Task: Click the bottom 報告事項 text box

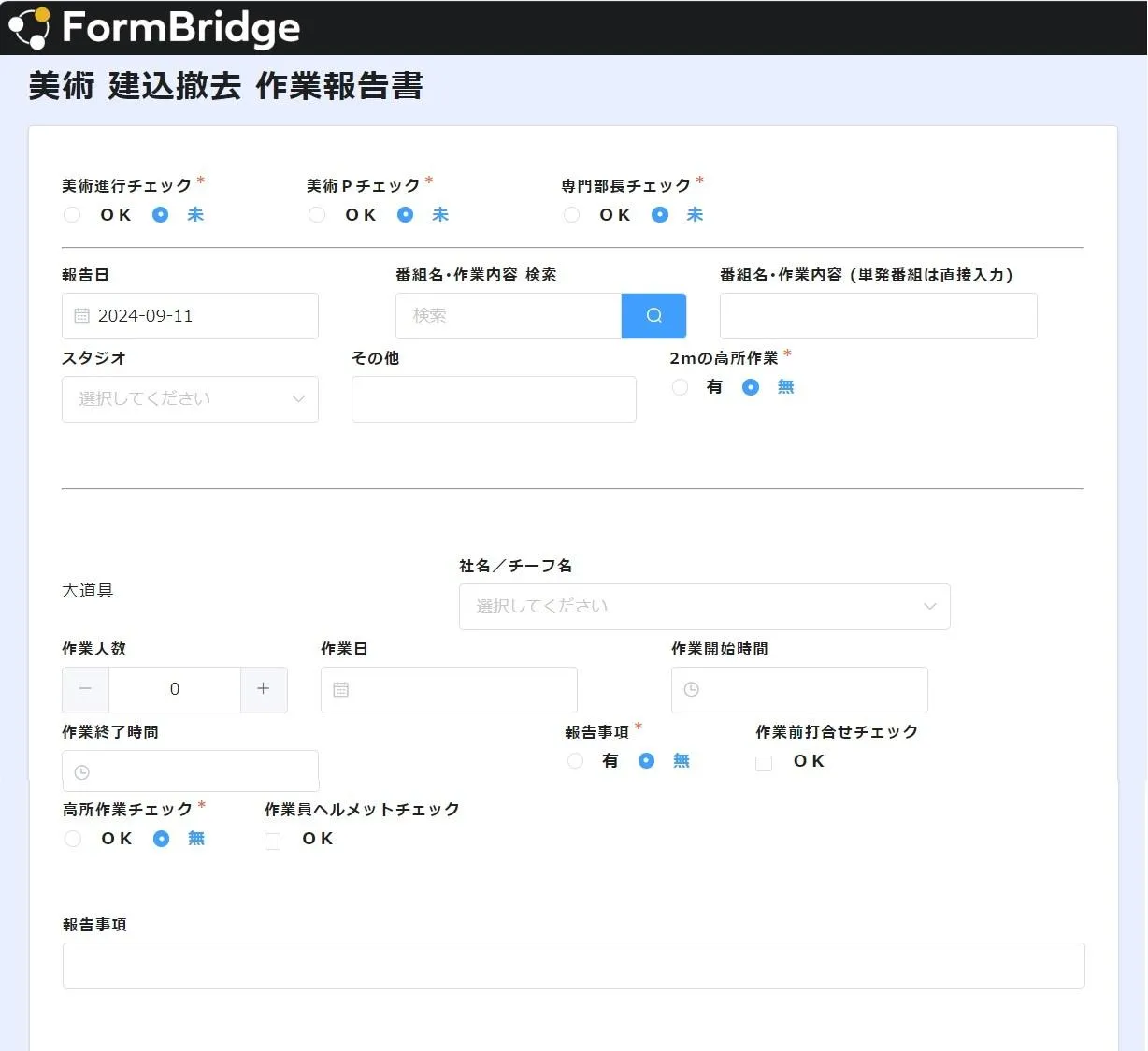Action: click(x=573, y=966)
